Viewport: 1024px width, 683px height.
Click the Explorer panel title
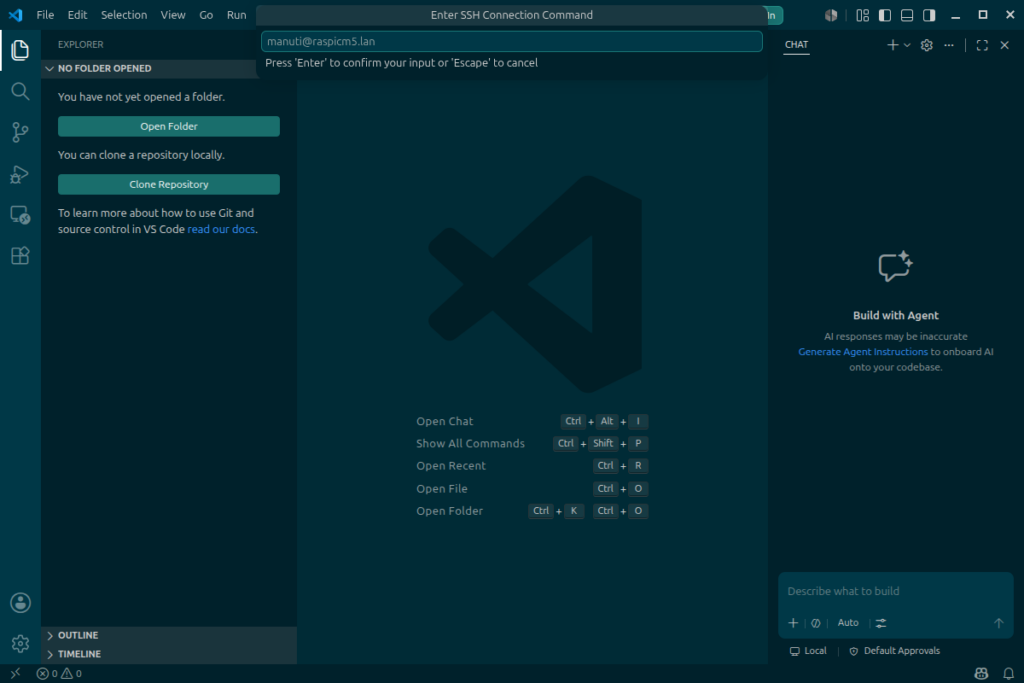click(80, 44)
